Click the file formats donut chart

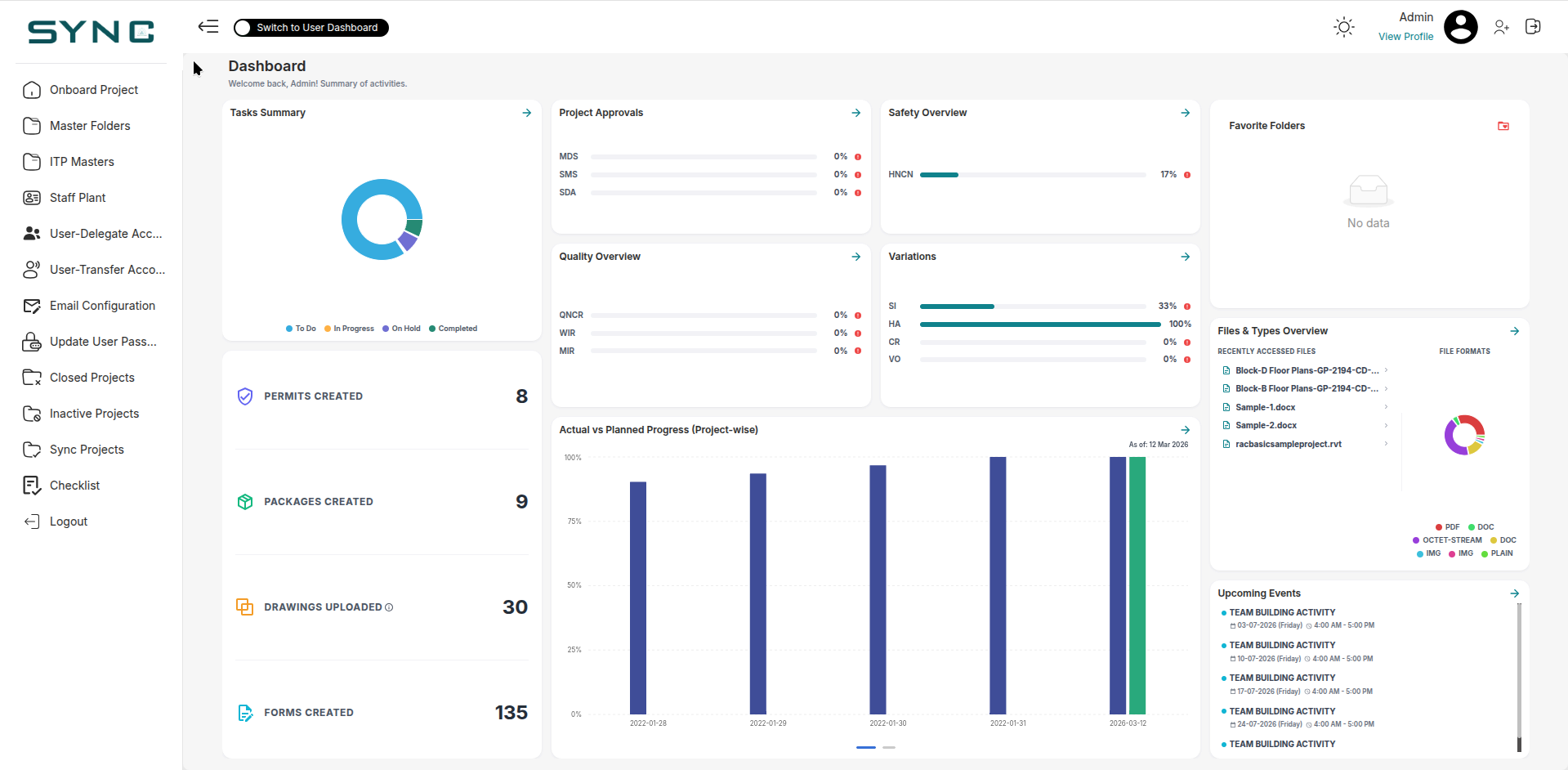(1464, 435)
